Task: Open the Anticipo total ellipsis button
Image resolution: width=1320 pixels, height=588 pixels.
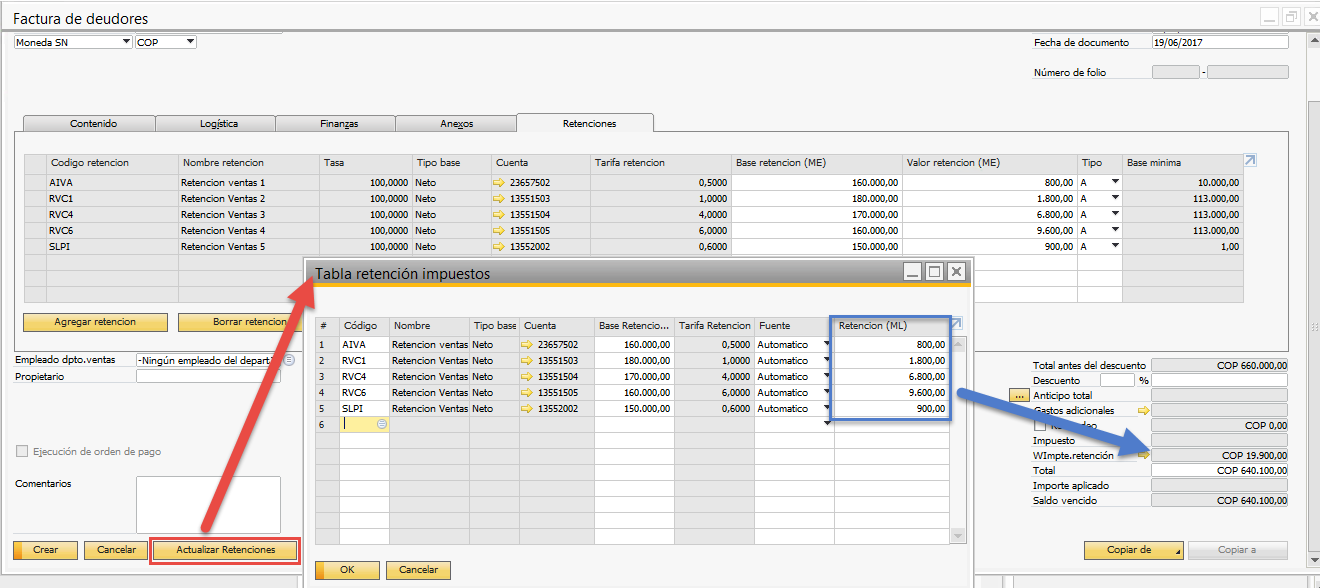Action: 1019,395
